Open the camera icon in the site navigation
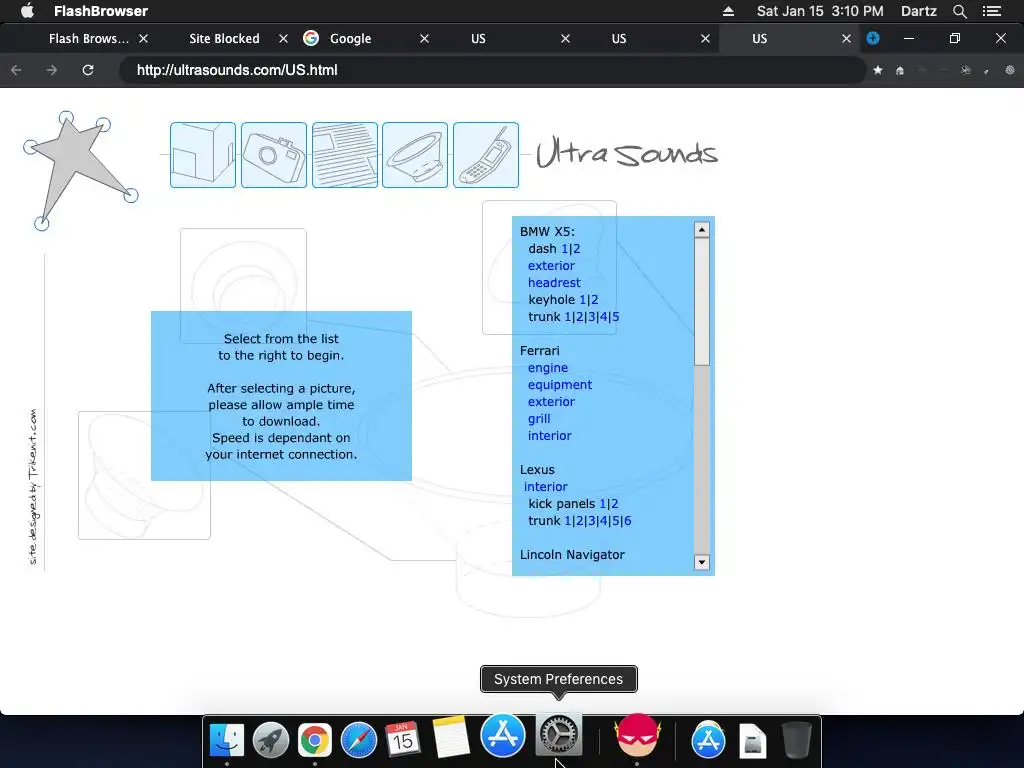The height and width of the screenshot is (768, 1024). click(274, 155)
